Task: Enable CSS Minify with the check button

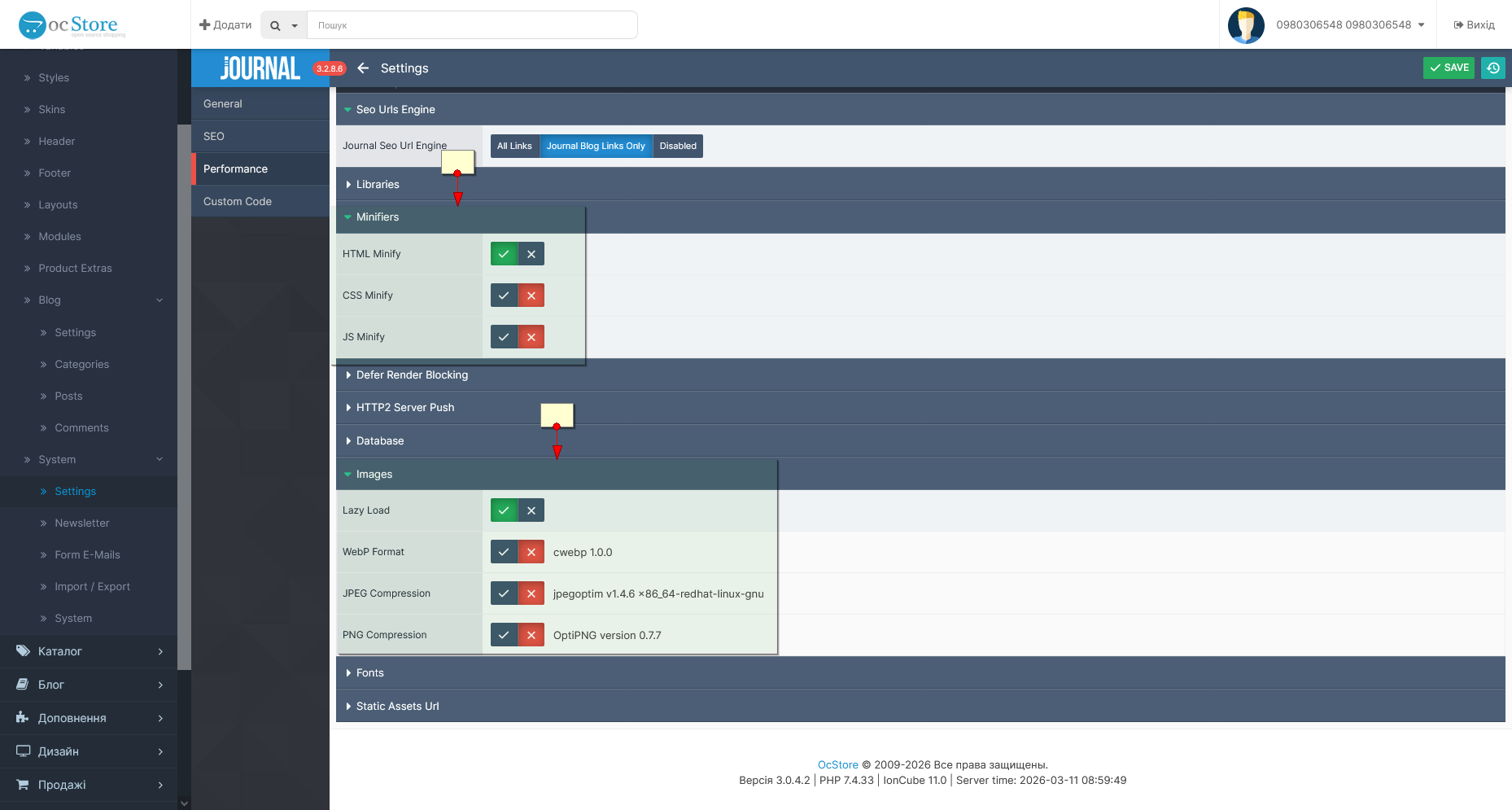Action: pos(504,296)
